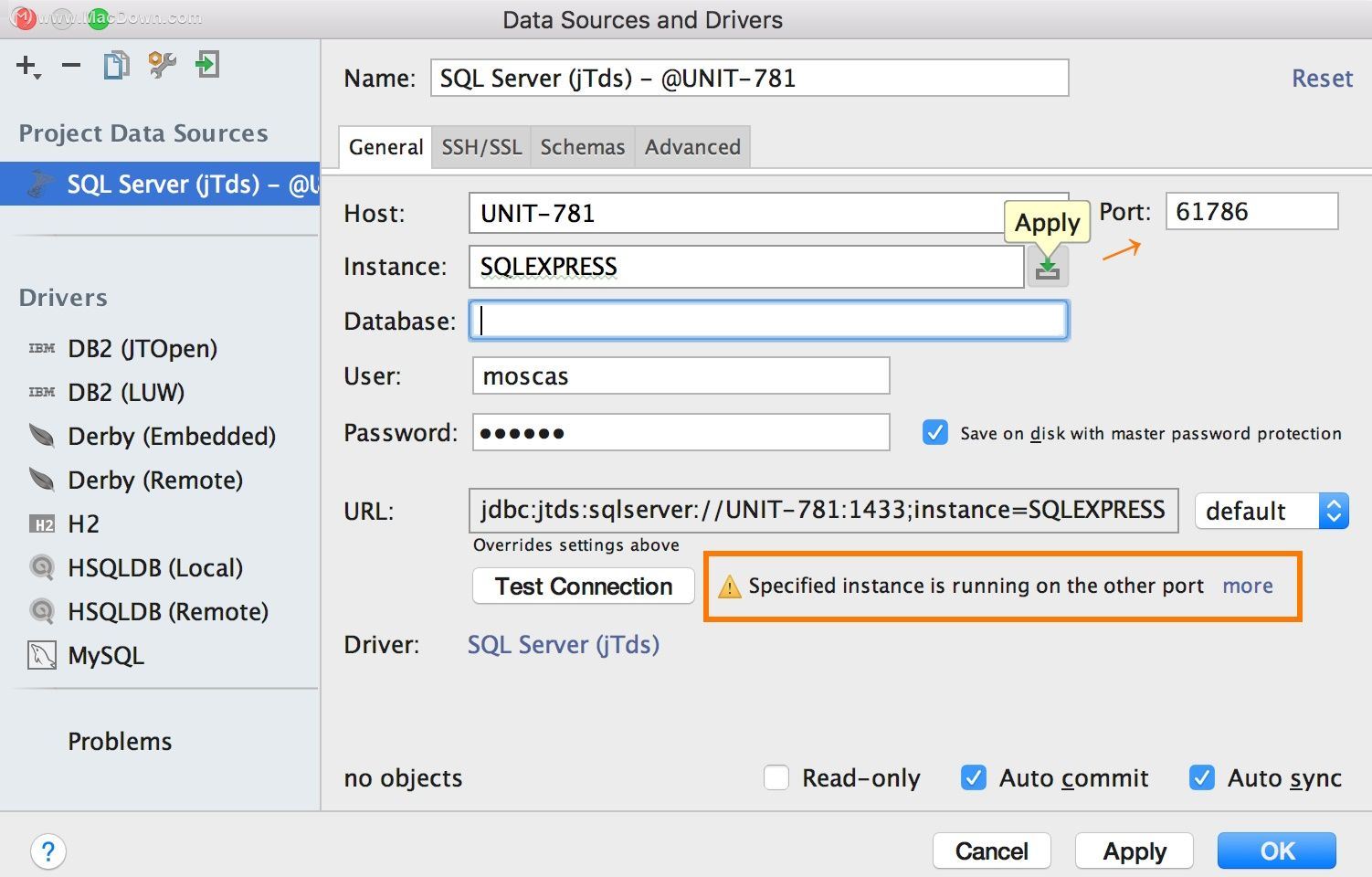
Task: Click into the Database input field
Action: tap(768, 321)
